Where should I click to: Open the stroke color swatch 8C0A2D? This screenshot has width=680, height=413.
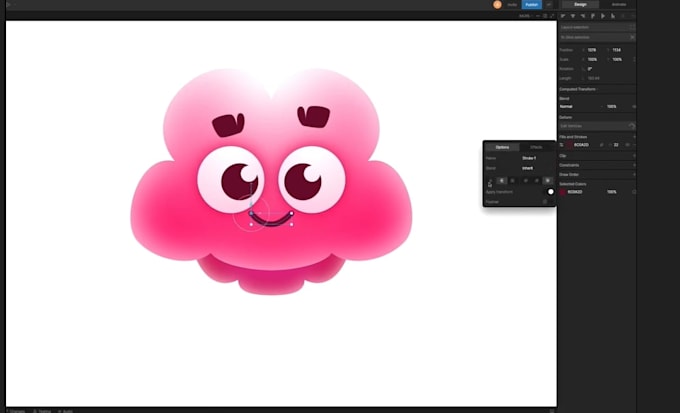click(x=569, y=145)
